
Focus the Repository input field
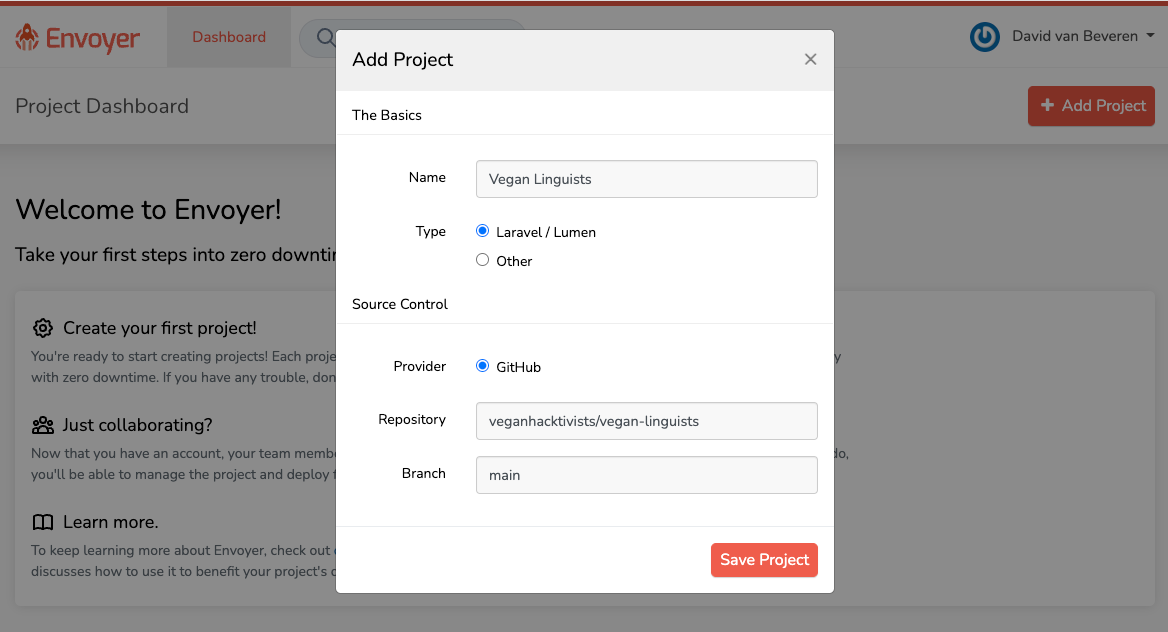click(x=646, y=421)
